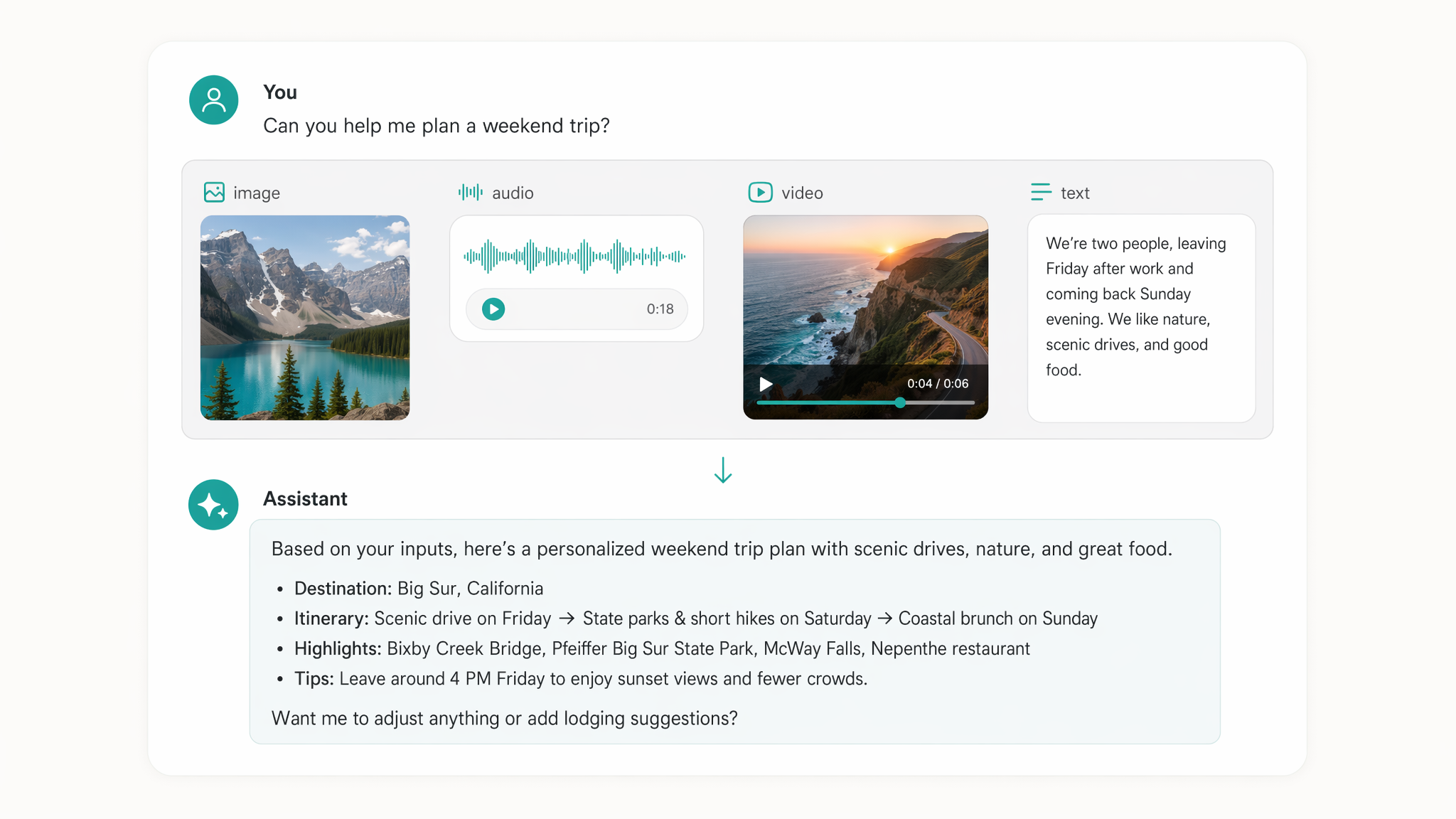The width and height of the screenshot is (1456, 819).
Task: Click the text note about two people
Action: pyautogui.click(x=1141, y=318)
